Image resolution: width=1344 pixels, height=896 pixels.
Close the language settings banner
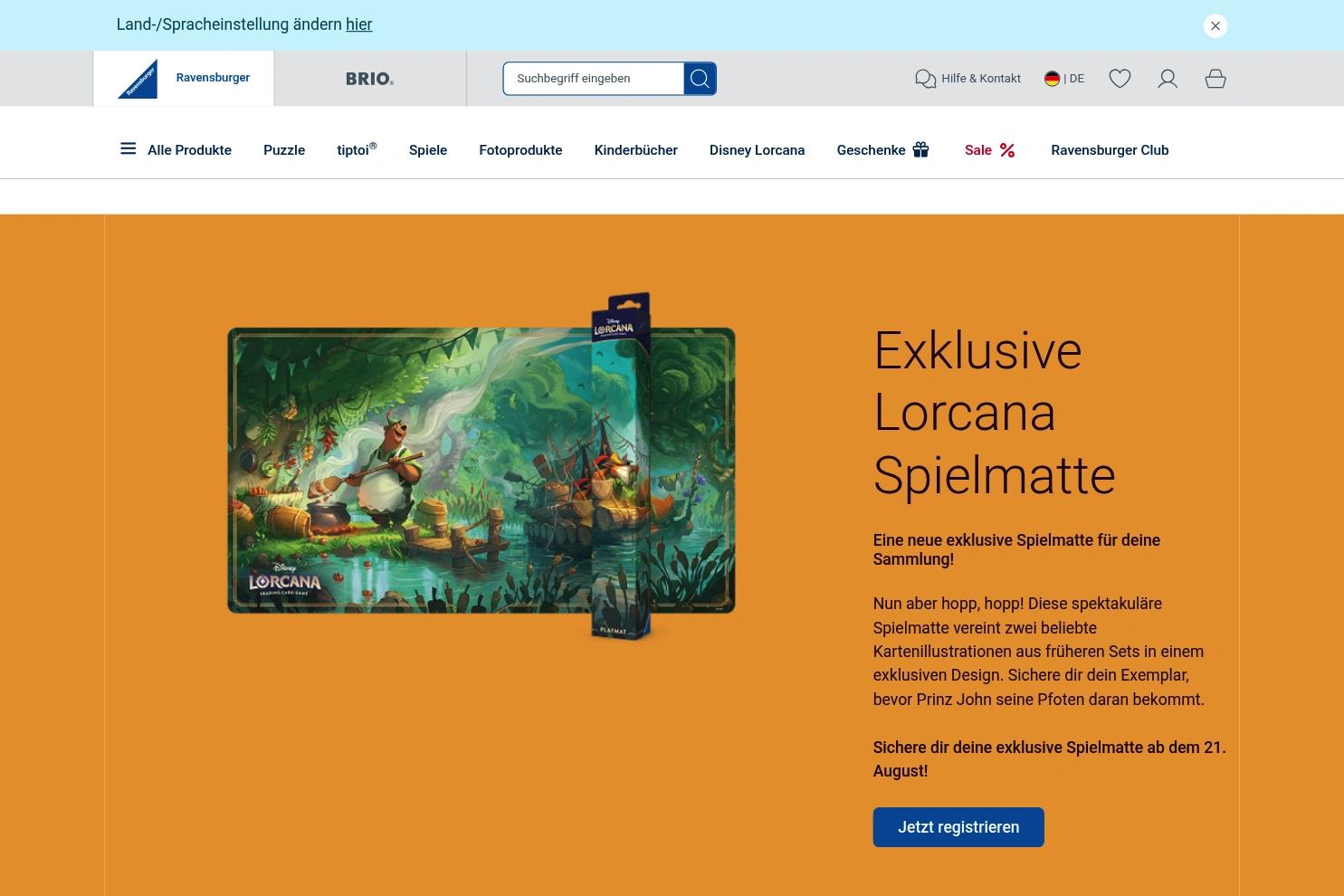pos(1215,25)
